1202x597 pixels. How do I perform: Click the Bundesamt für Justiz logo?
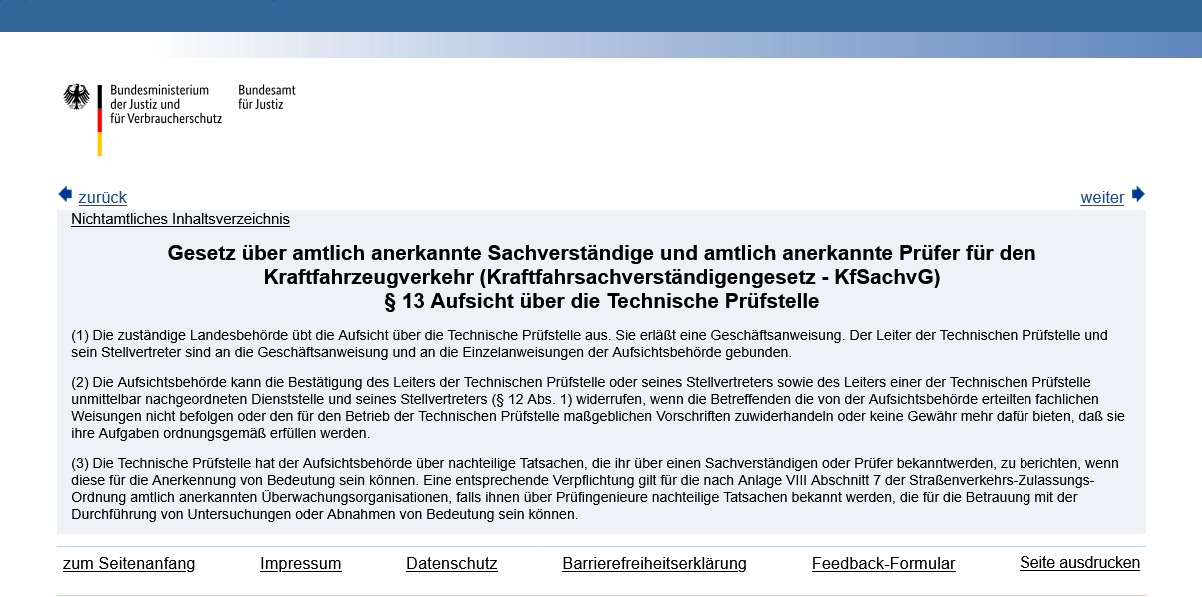pyautogui.click(x=265, y=95)
